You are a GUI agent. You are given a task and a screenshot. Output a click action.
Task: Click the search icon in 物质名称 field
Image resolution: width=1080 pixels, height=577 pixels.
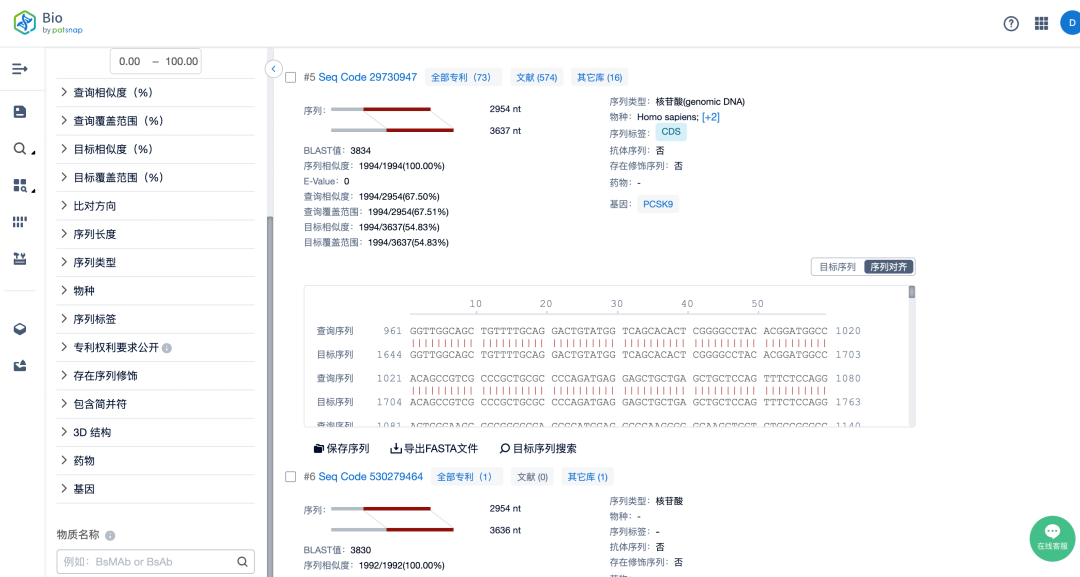tap(242, 562)
